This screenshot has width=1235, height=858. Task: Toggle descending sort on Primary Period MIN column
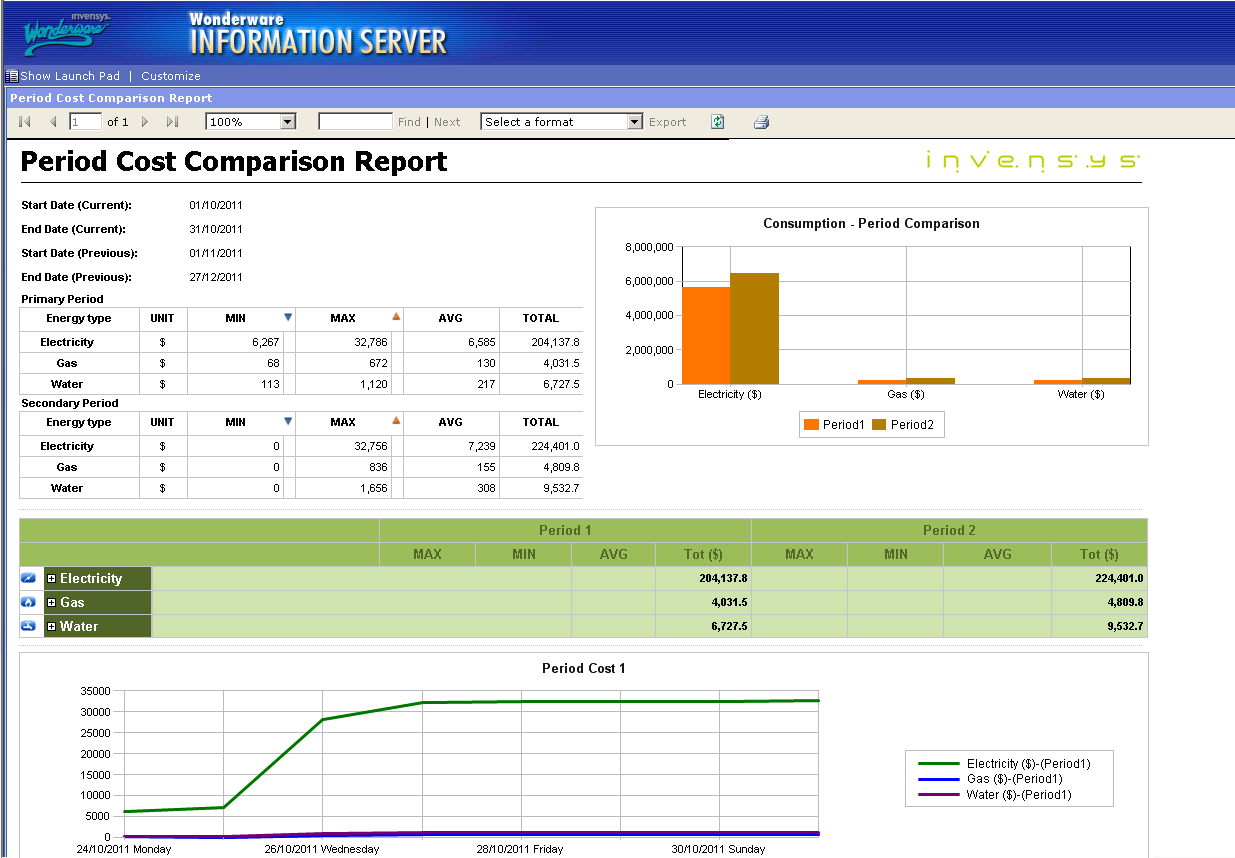(x=289, y=317)
